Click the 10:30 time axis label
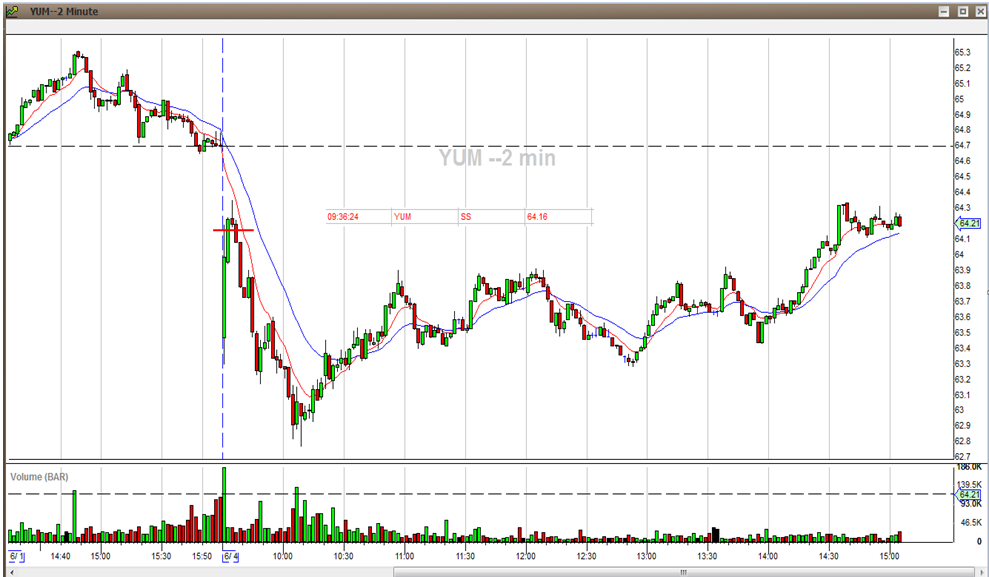The width and height of the screenshot is (989, 577). tap(343, 556)
